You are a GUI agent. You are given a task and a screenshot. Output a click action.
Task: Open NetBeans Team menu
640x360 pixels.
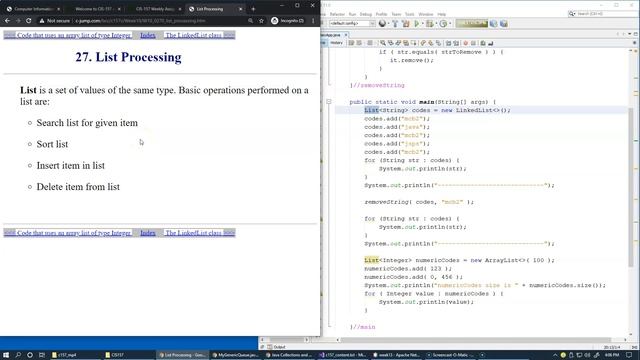coord(396,14)
